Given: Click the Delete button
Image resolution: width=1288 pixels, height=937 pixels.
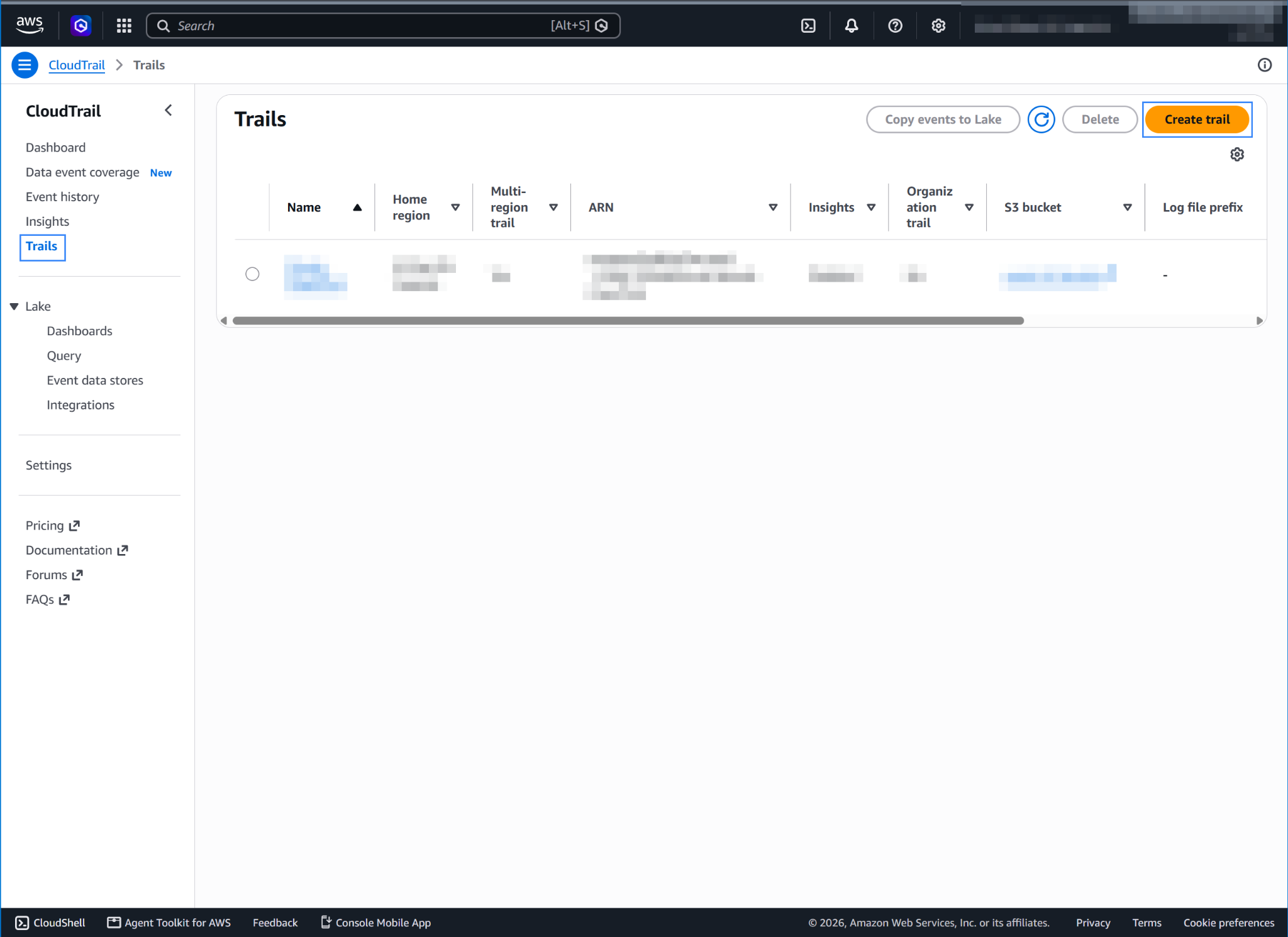Looking at the screenshot, I should (1099, 119).
